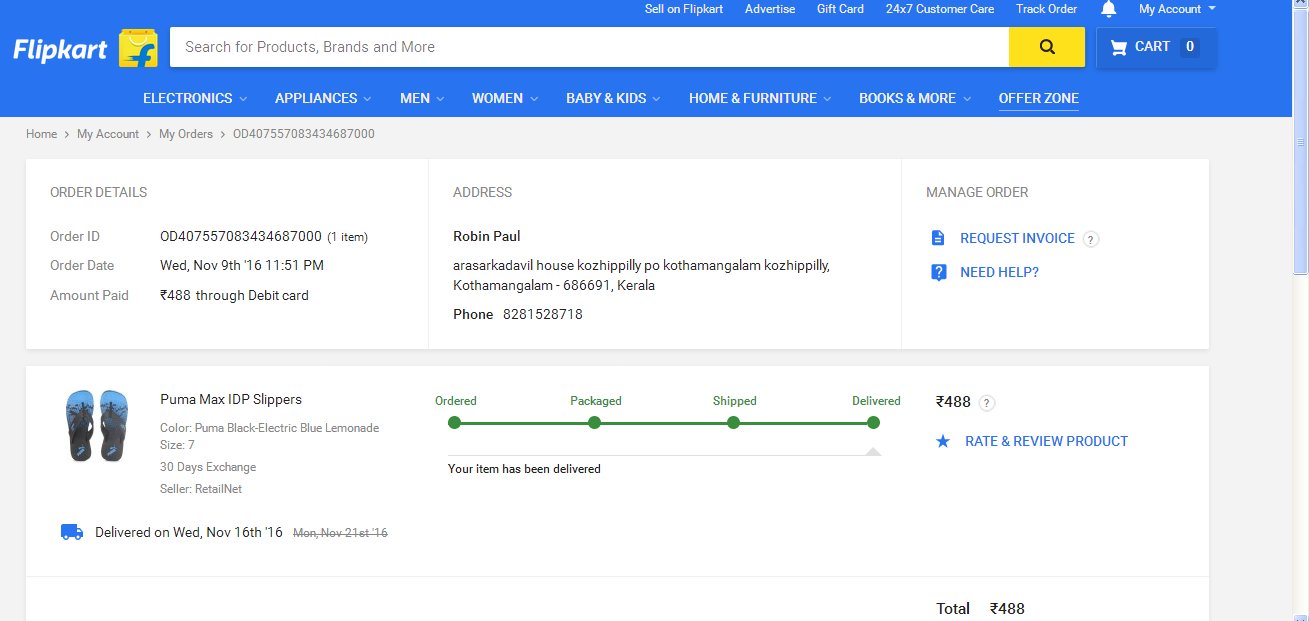Click the Flipkart shopping bag logo icon
The width and height of the screenshot is (1309, 621).
(x=139, y=48)
